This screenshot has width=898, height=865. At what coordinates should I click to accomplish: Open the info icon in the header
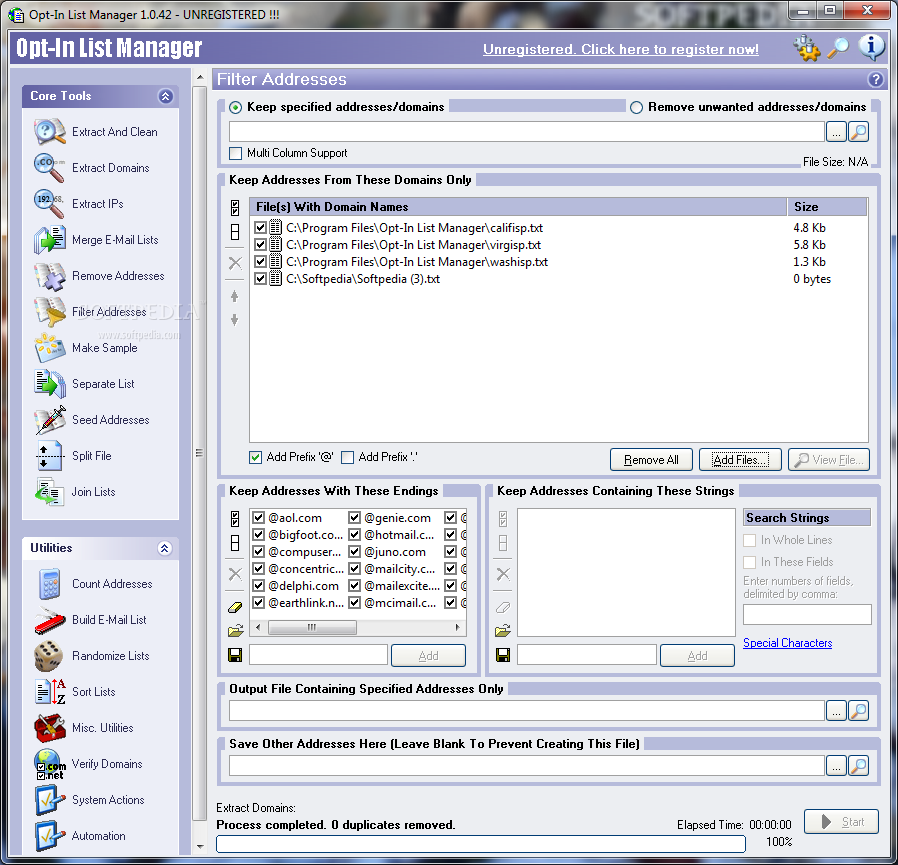click(x=871, y=48)
